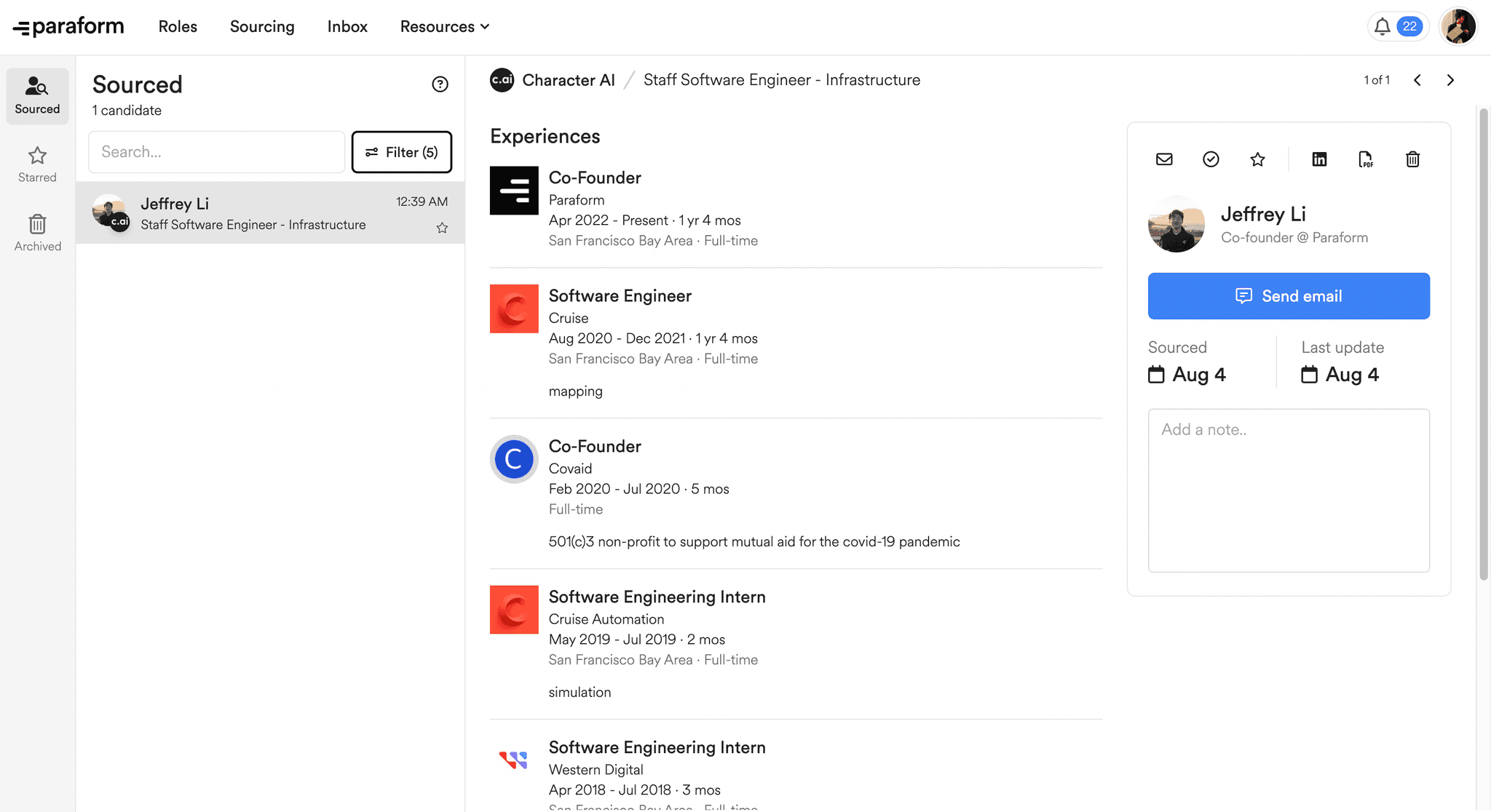Image resolution: width=1491 pixels, height=812 pixels.
Task: Open Jeffrey Li's LinkedIn profile icon
Action: (1319, 159)
